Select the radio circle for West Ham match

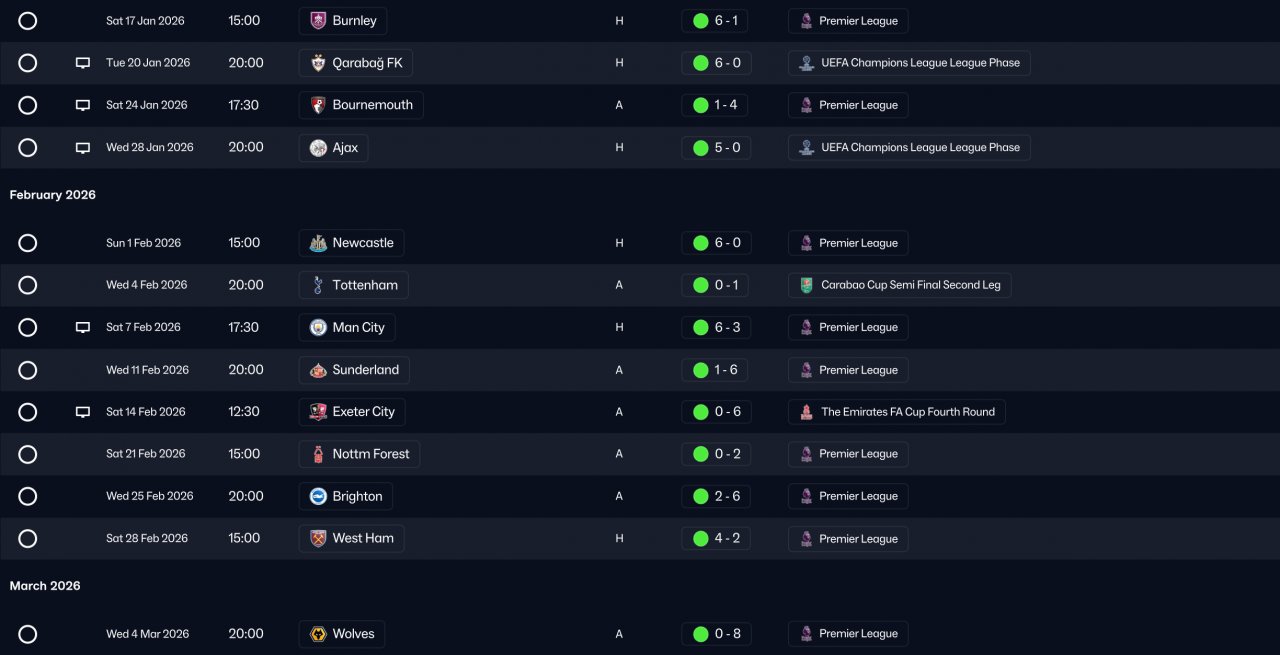click(x=28, y=539)
